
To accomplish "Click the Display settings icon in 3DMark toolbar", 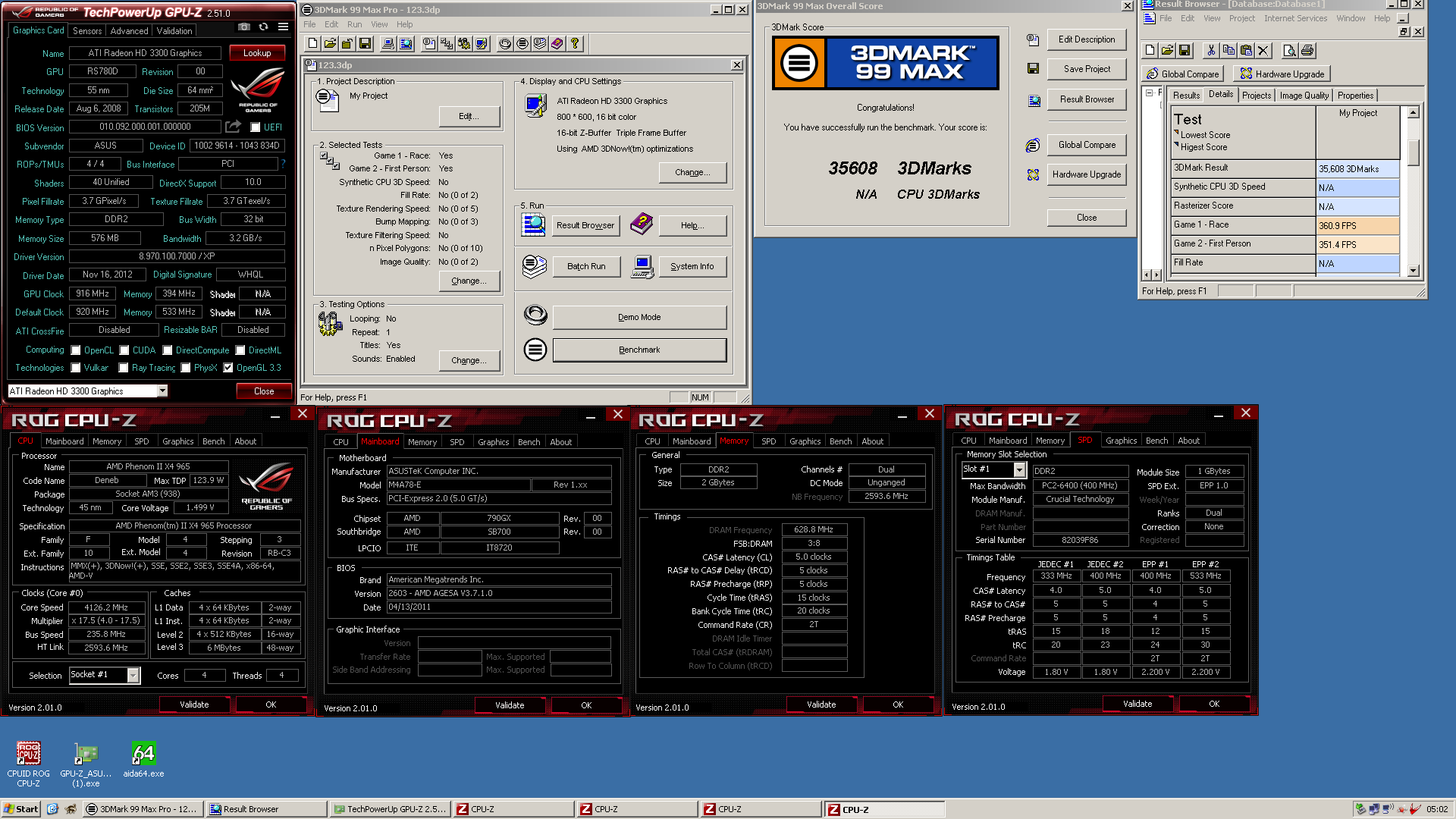I will point(482,44).
